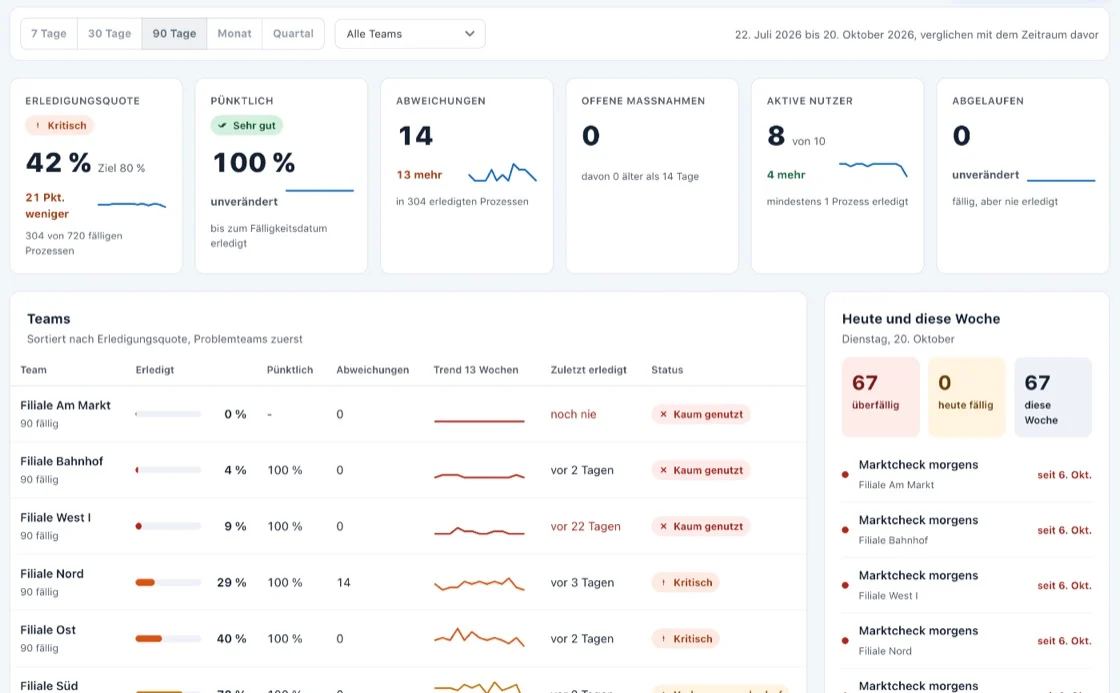Open the Filiale West I team row
This screenshot has width=1120, height=693.
pos(409,527)
